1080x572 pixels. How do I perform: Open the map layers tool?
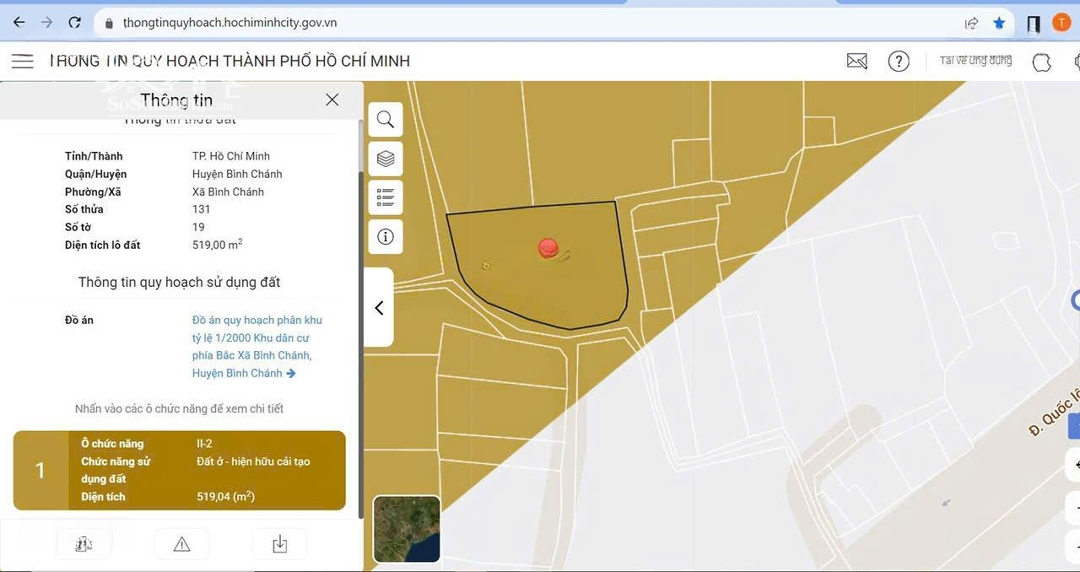pyautogui.click(x=385, y=159)
